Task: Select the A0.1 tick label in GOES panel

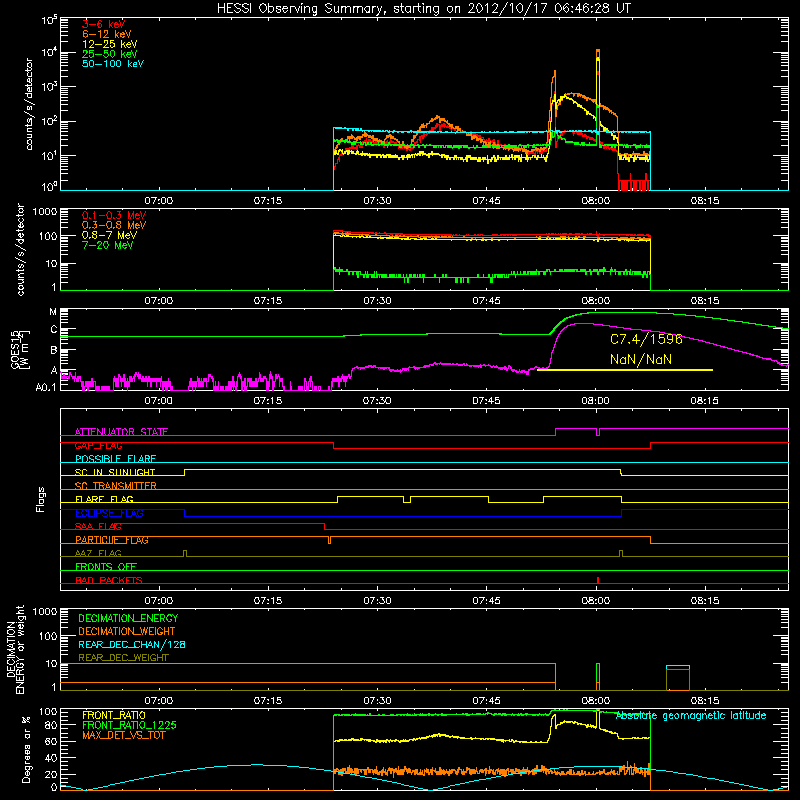Action: pos(45,387)
